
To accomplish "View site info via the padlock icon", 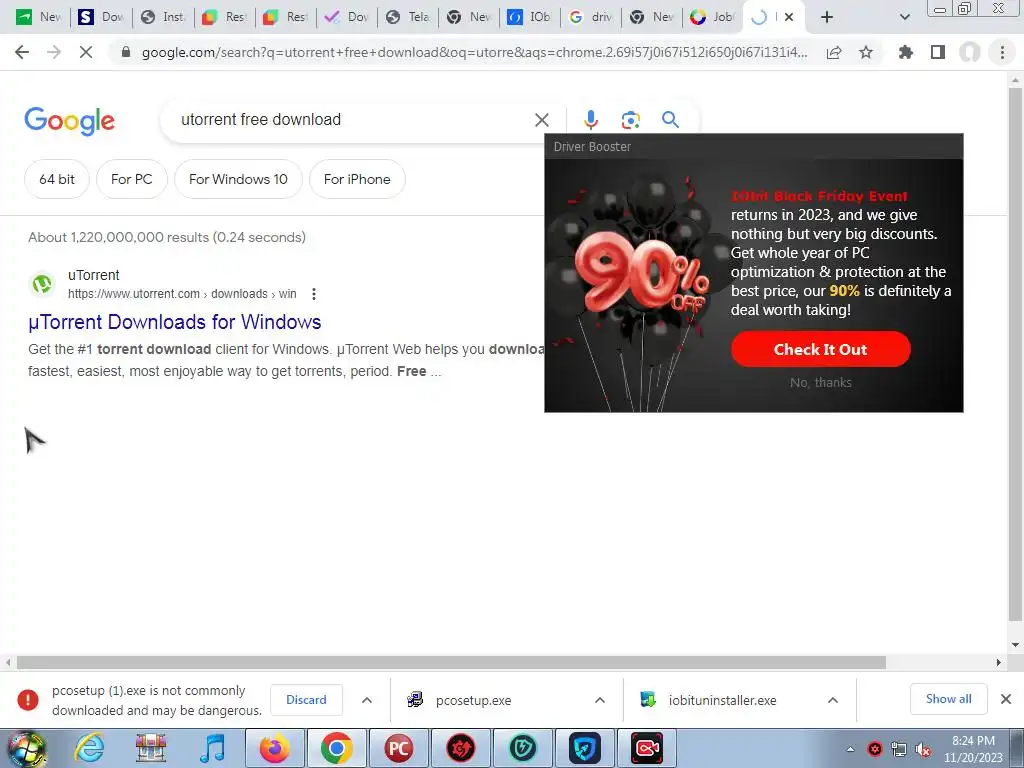I will click(x=126, y=52).
